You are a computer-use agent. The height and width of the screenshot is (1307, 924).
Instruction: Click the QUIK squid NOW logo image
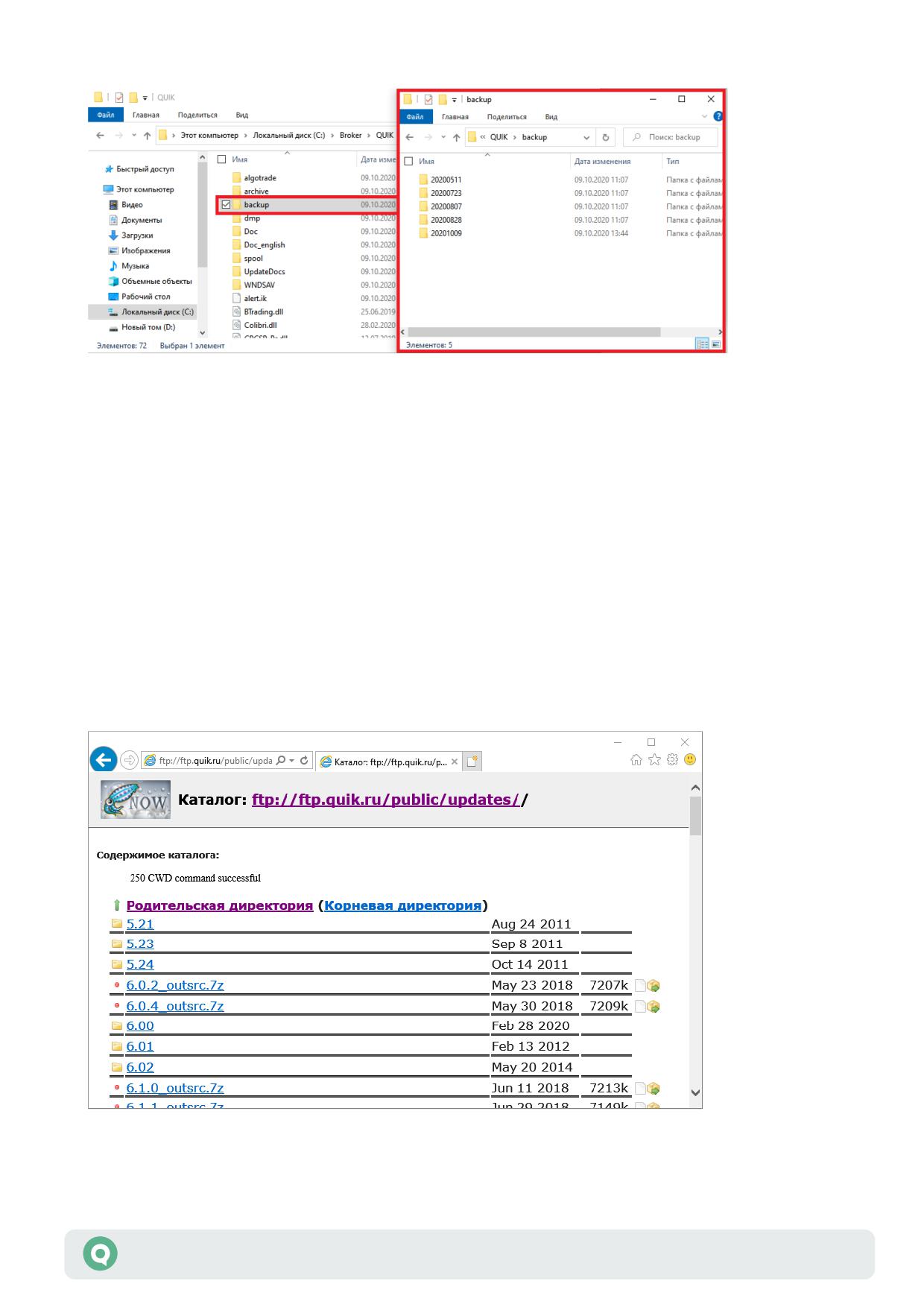coord(136,800)
